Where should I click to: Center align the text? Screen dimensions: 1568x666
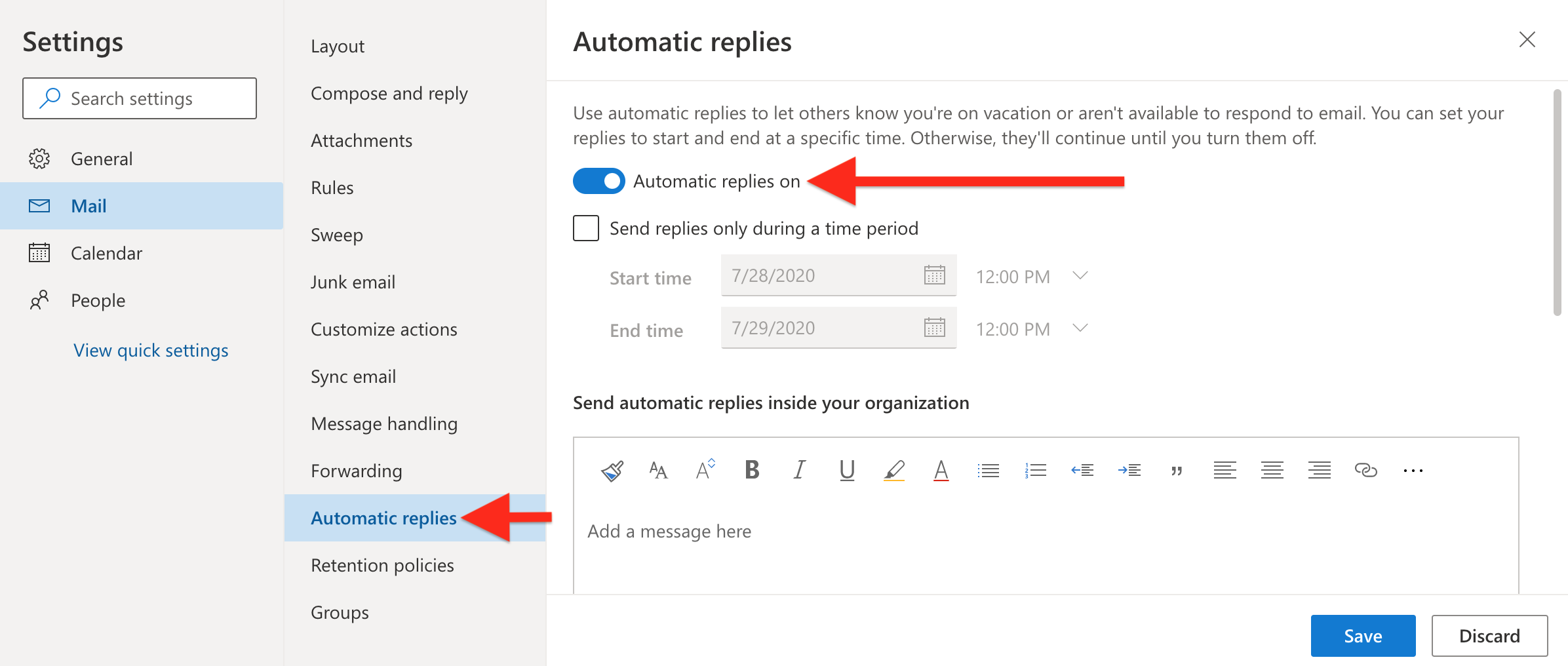(x=1272, y=470)
